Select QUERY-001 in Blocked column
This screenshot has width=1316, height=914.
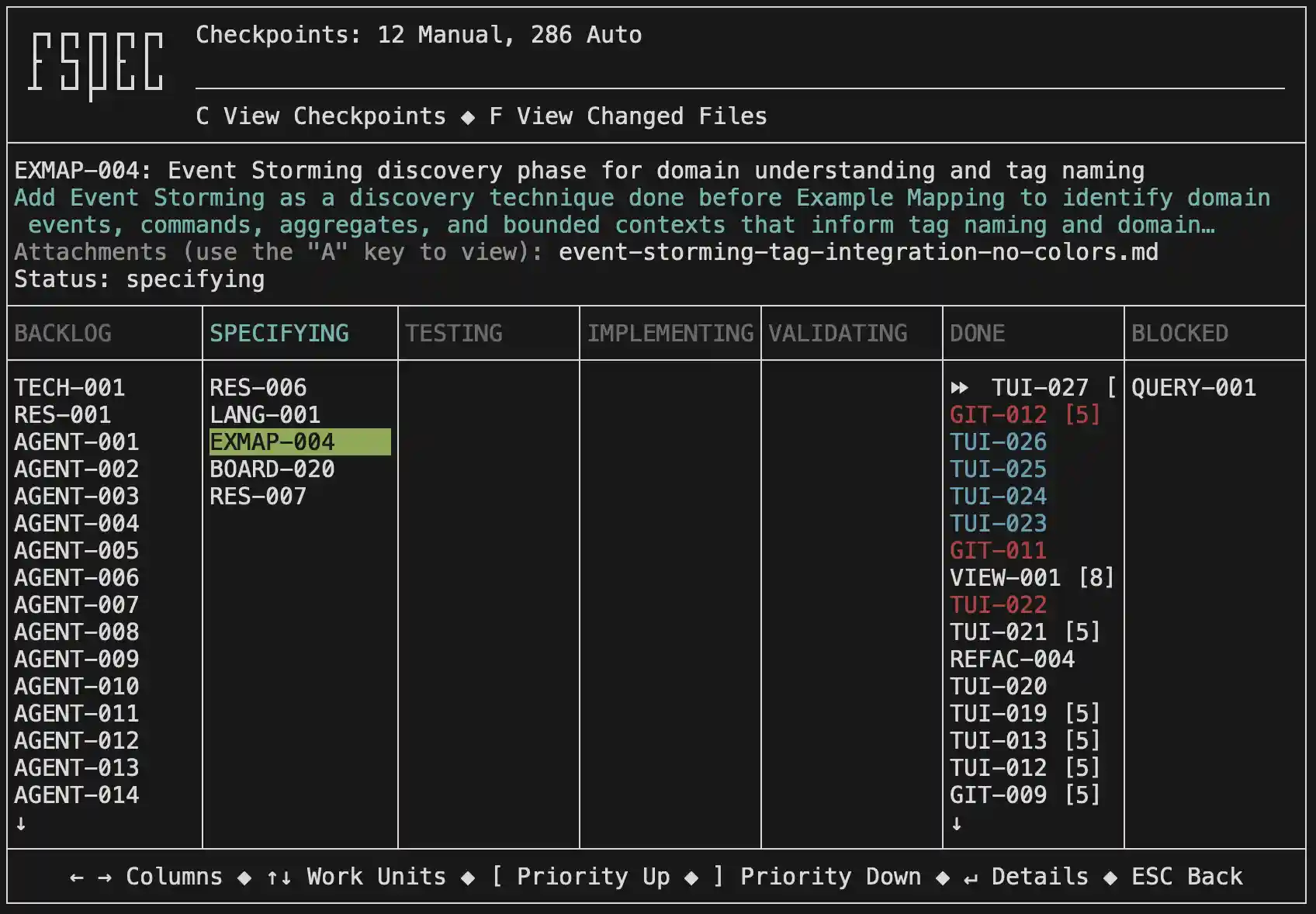(x=1193, y=388)
